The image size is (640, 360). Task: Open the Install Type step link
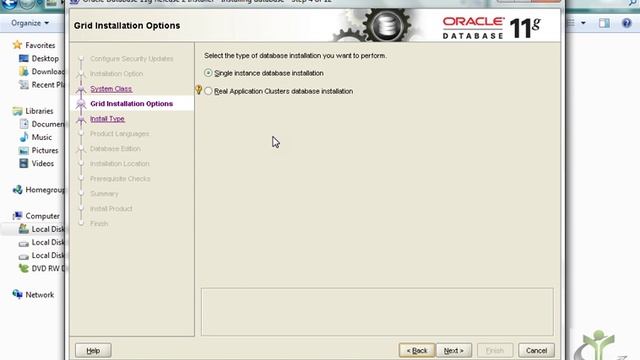click(107, 119)
